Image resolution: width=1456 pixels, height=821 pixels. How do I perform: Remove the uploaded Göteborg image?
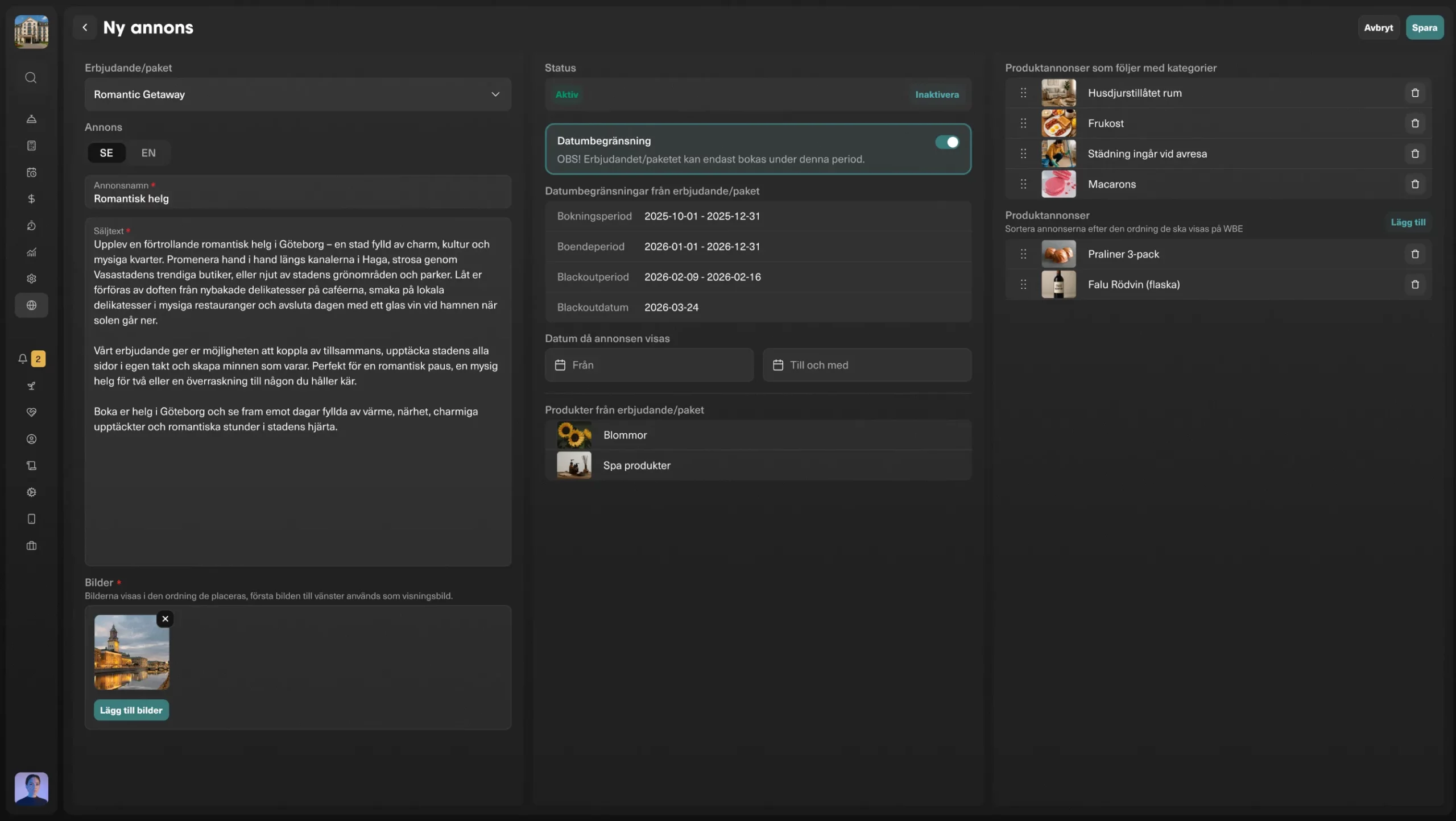coord(165,619)
